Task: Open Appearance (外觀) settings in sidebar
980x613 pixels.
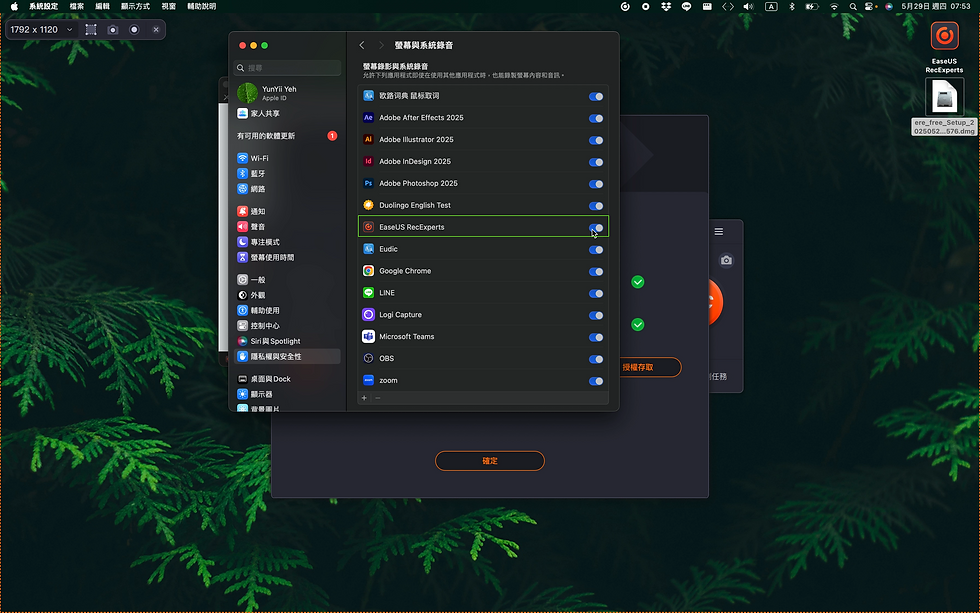Action: pos(288,295)
